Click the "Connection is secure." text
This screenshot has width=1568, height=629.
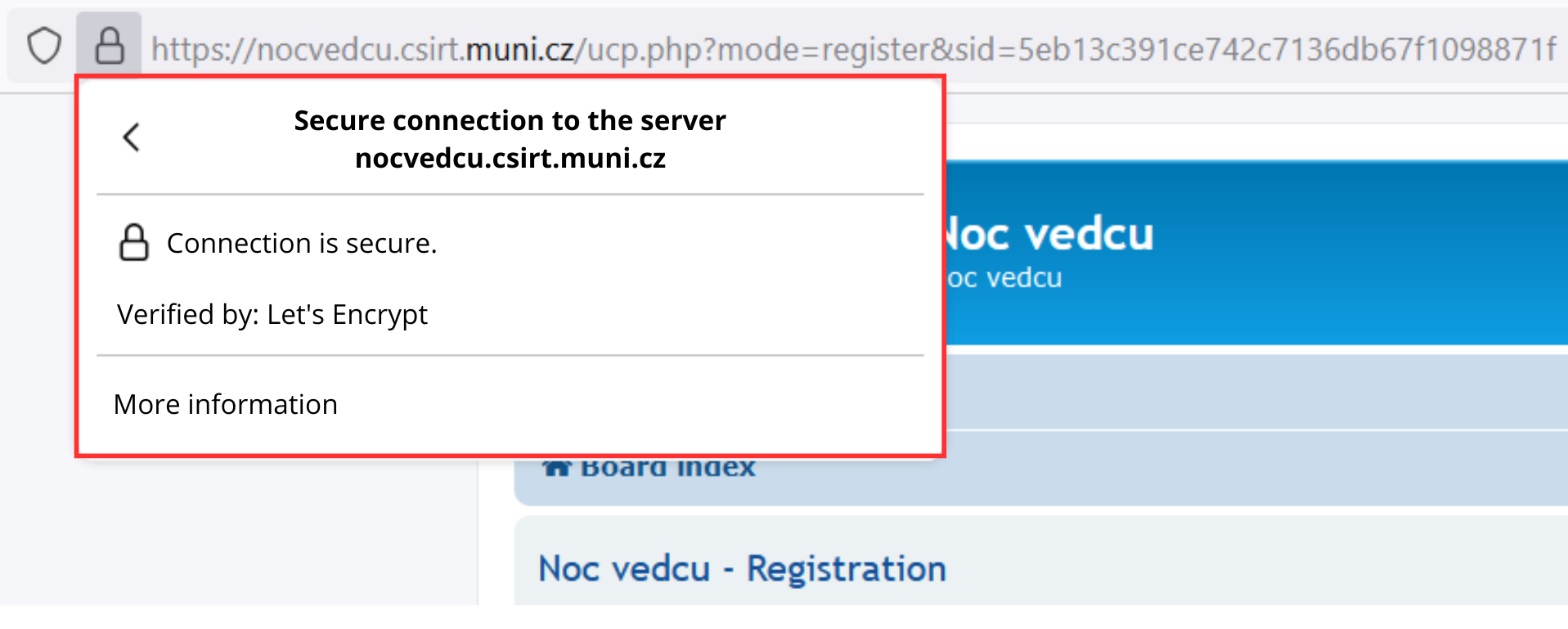point(302,243)
